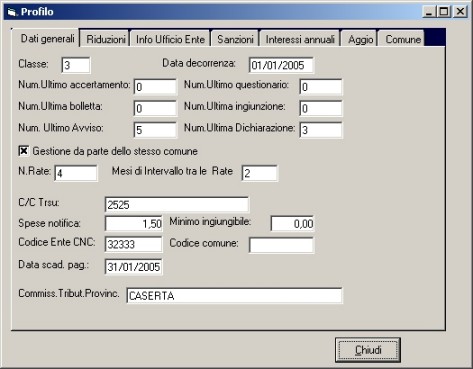Click the Chiudi button
Screen dimensions: 473x369
point(368,350)
